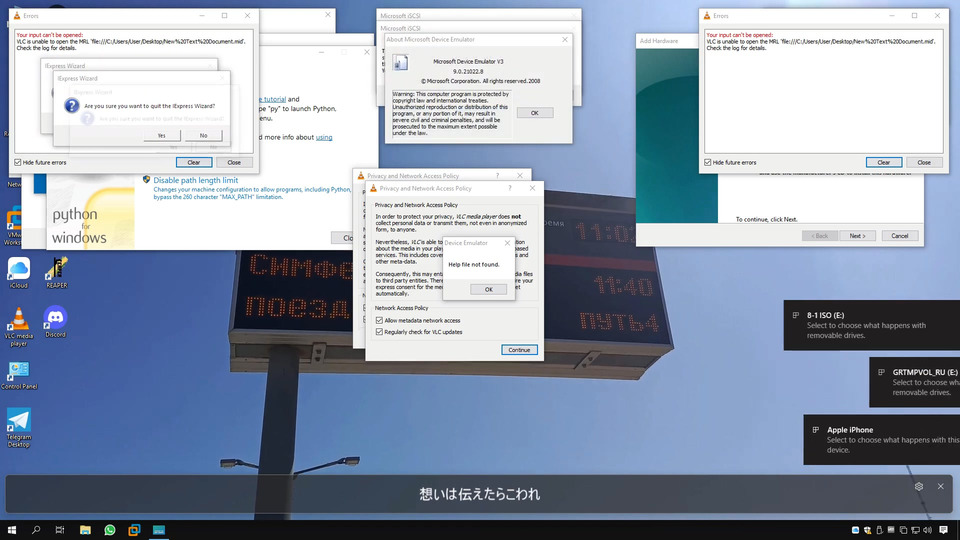Click Clear in the right Errors window
The image size is (960, 540).
coord(883,162)
